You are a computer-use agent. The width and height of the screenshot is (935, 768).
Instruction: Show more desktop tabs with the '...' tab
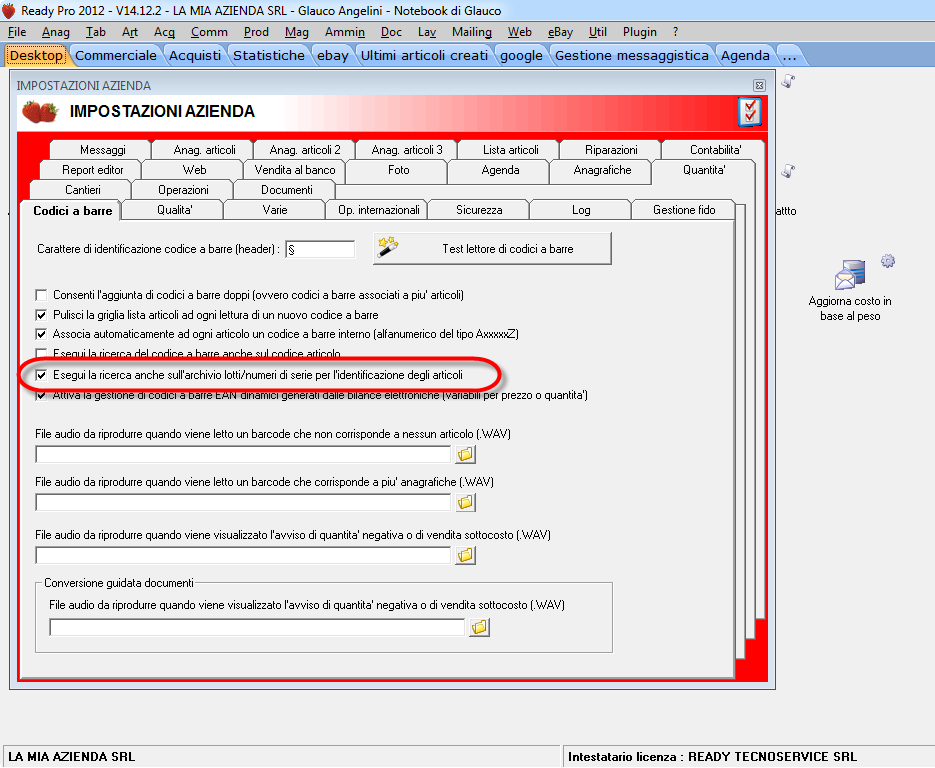(x=790, y=55)
